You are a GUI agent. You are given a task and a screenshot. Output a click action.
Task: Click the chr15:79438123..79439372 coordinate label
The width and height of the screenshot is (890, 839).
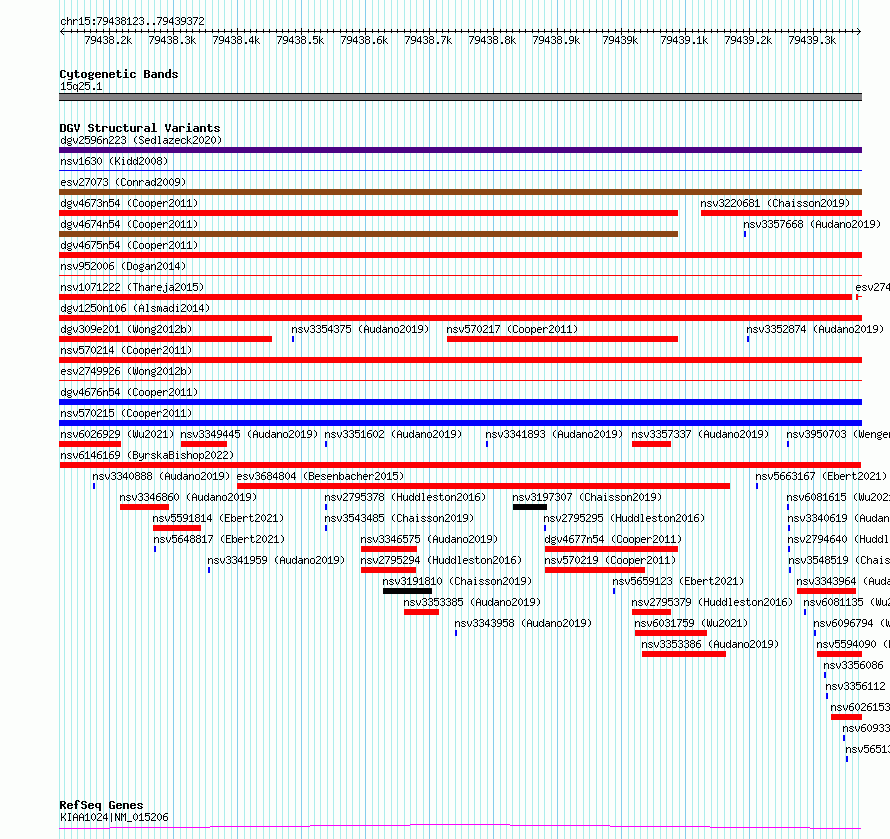point(132,21)
